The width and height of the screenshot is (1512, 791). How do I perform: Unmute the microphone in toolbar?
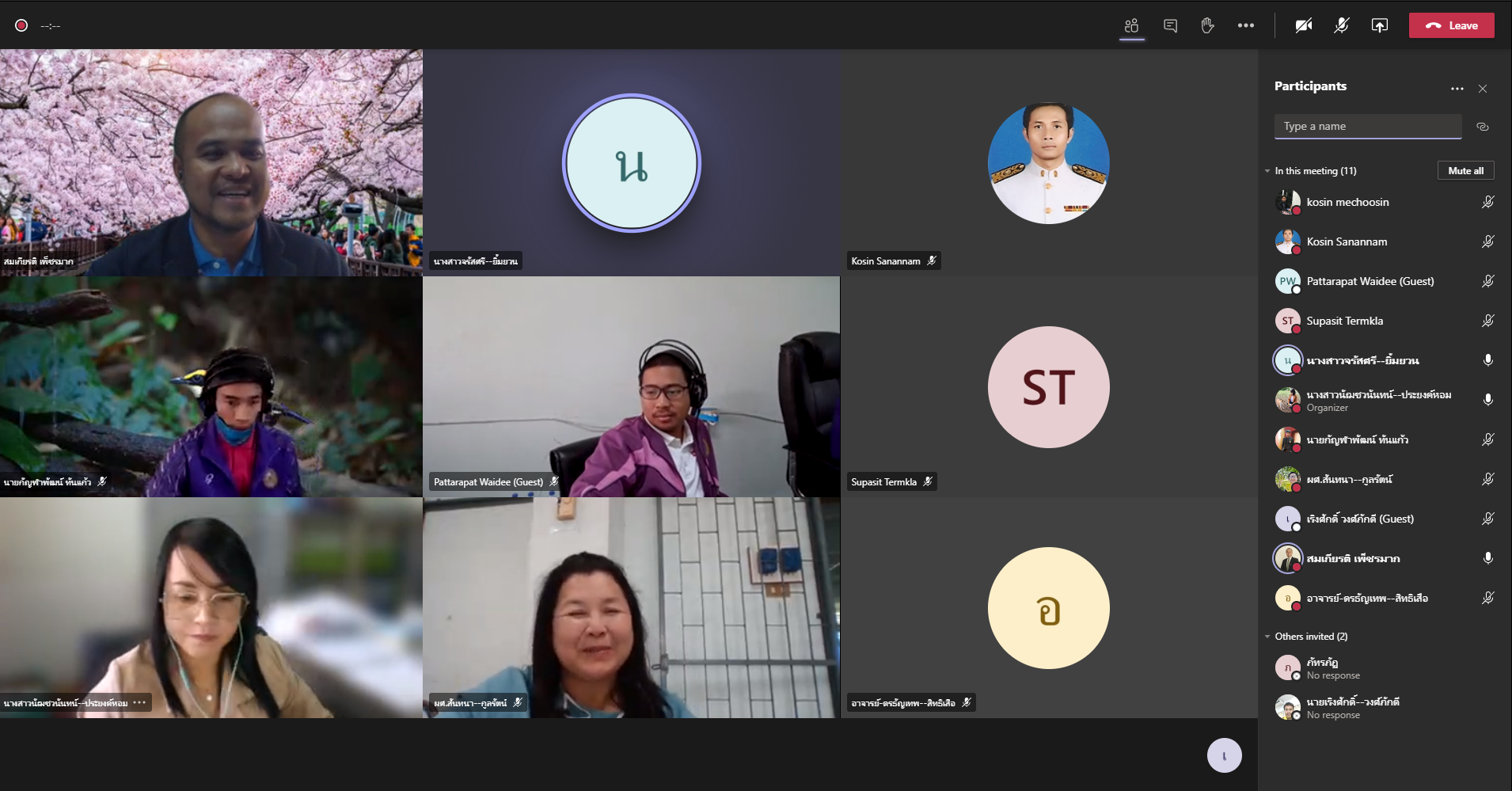click(1341, 25)
